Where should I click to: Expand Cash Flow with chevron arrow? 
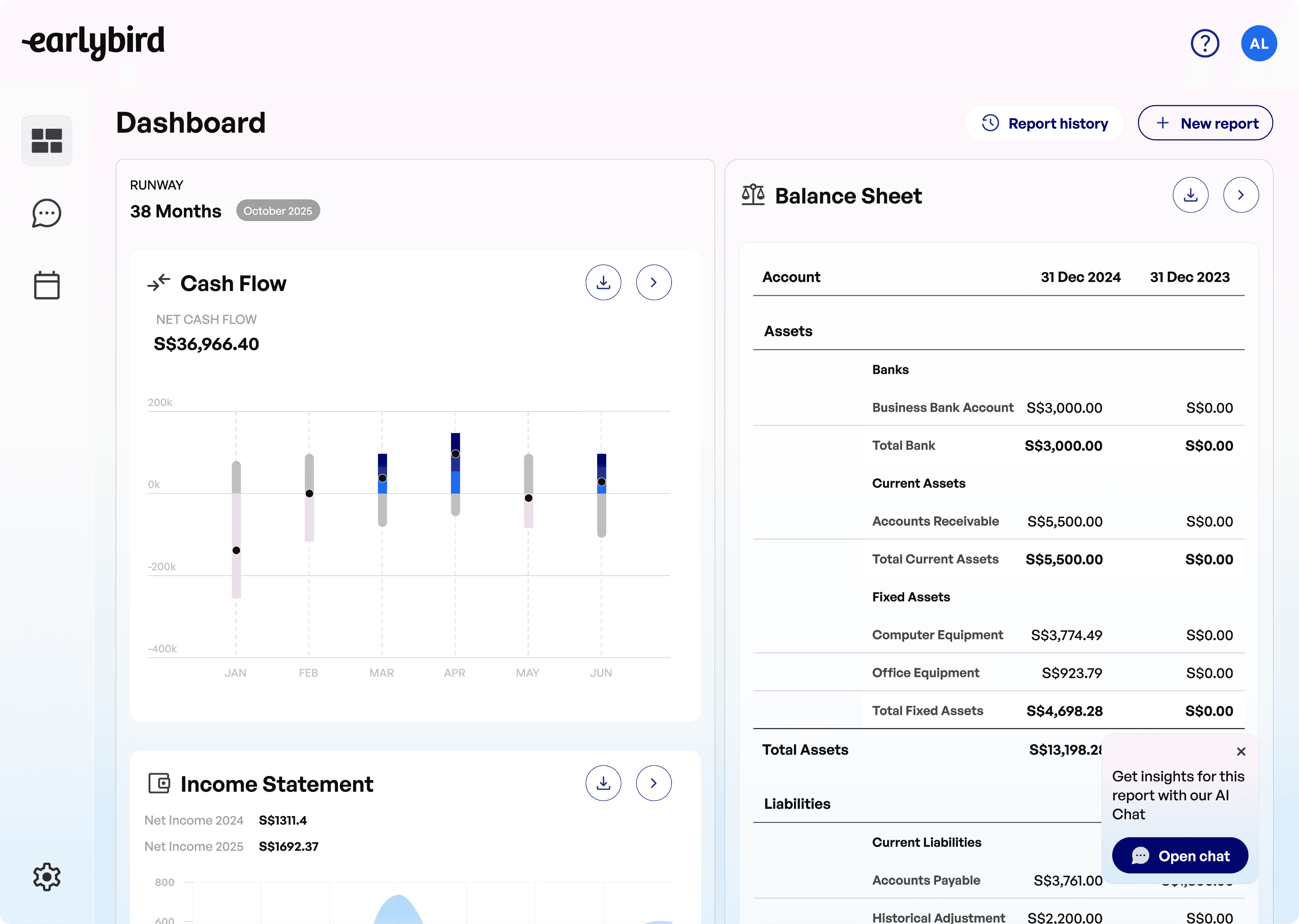coord(654,282)
